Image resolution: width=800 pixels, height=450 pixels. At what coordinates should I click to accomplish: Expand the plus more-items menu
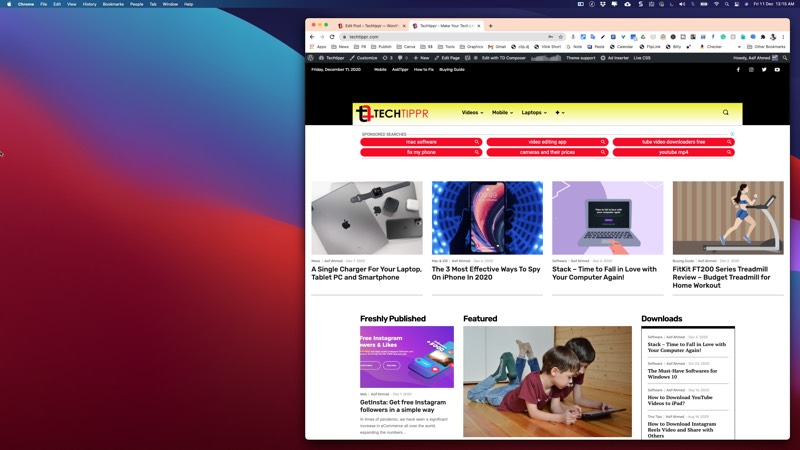tap(560, 112)
